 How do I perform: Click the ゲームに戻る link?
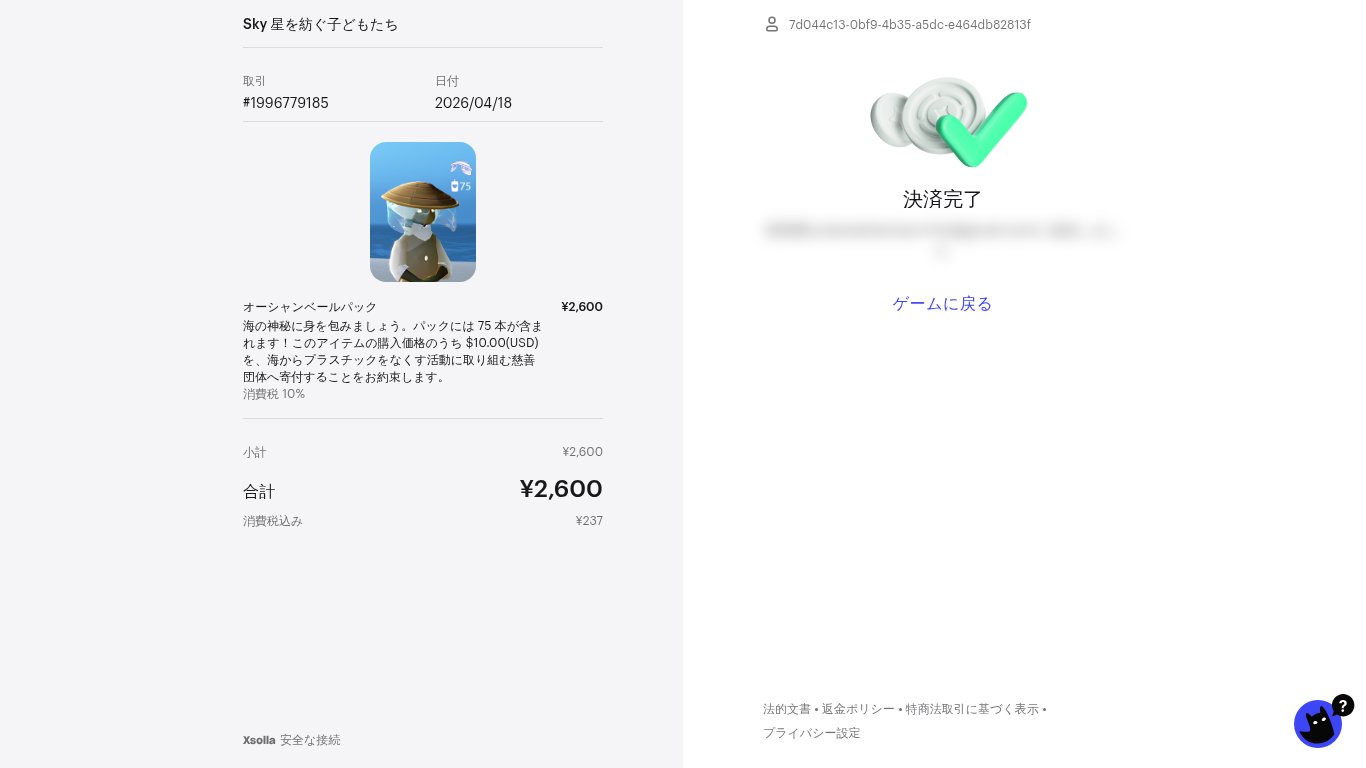click(x=942, y=304)
